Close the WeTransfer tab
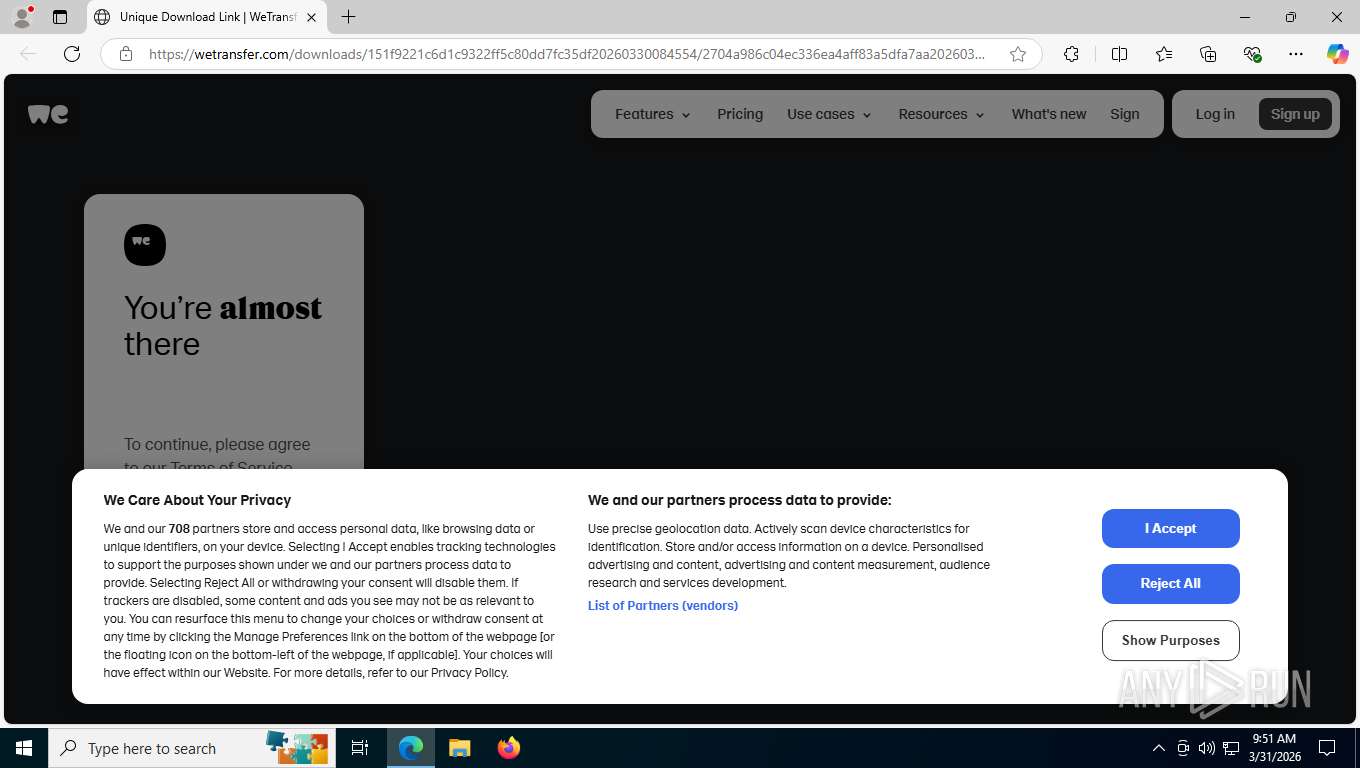The height and width of the screenshot is (768, 1360). coord(311,17)
